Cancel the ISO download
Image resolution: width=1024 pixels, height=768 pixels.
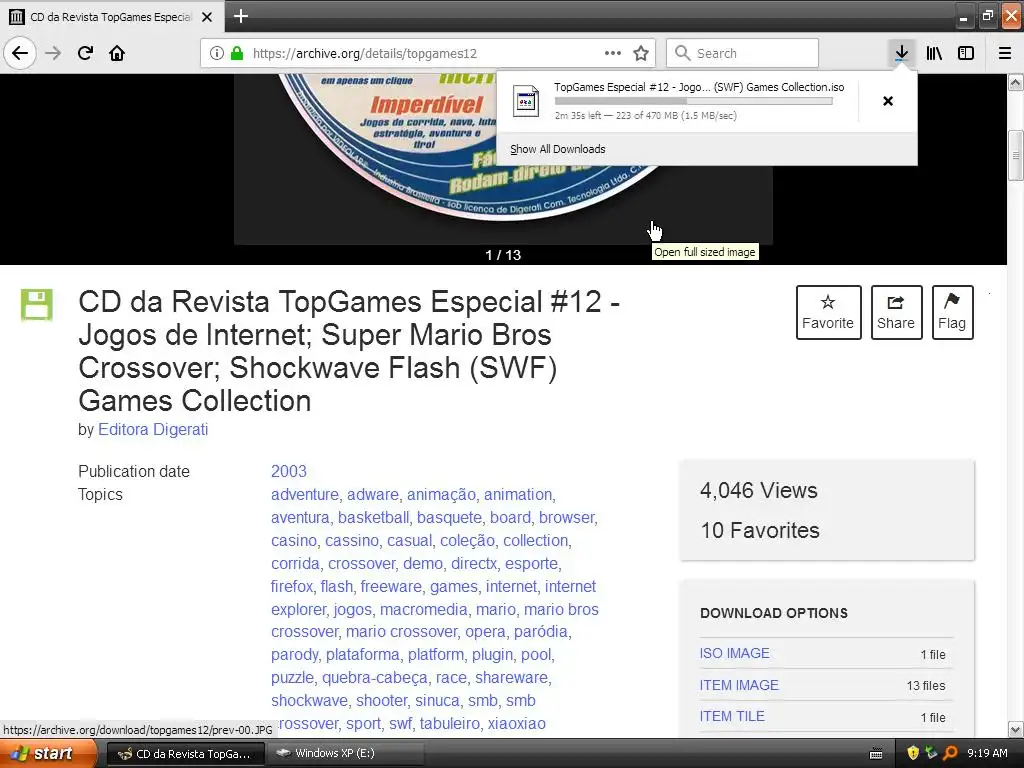[888, 101]
